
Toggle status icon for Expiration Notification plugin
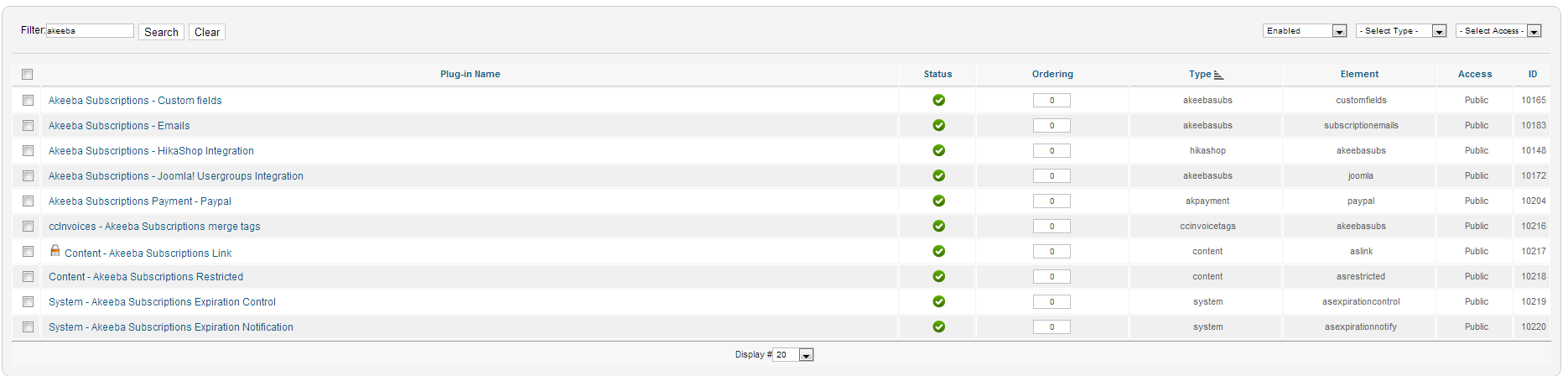(x=938, y=326)
